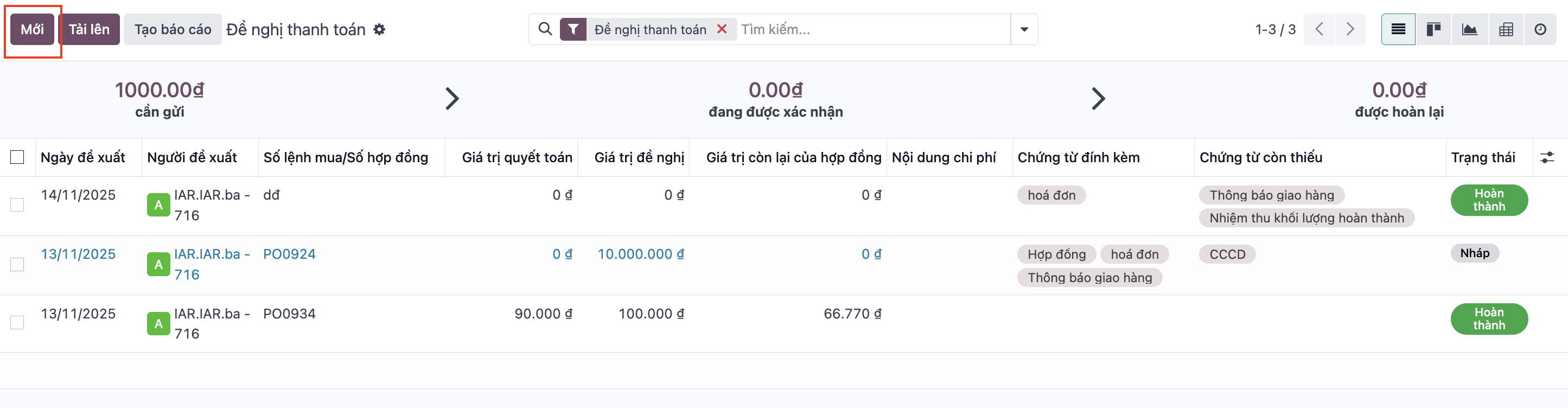Click the magnifier search icon

tap(545, 29)
